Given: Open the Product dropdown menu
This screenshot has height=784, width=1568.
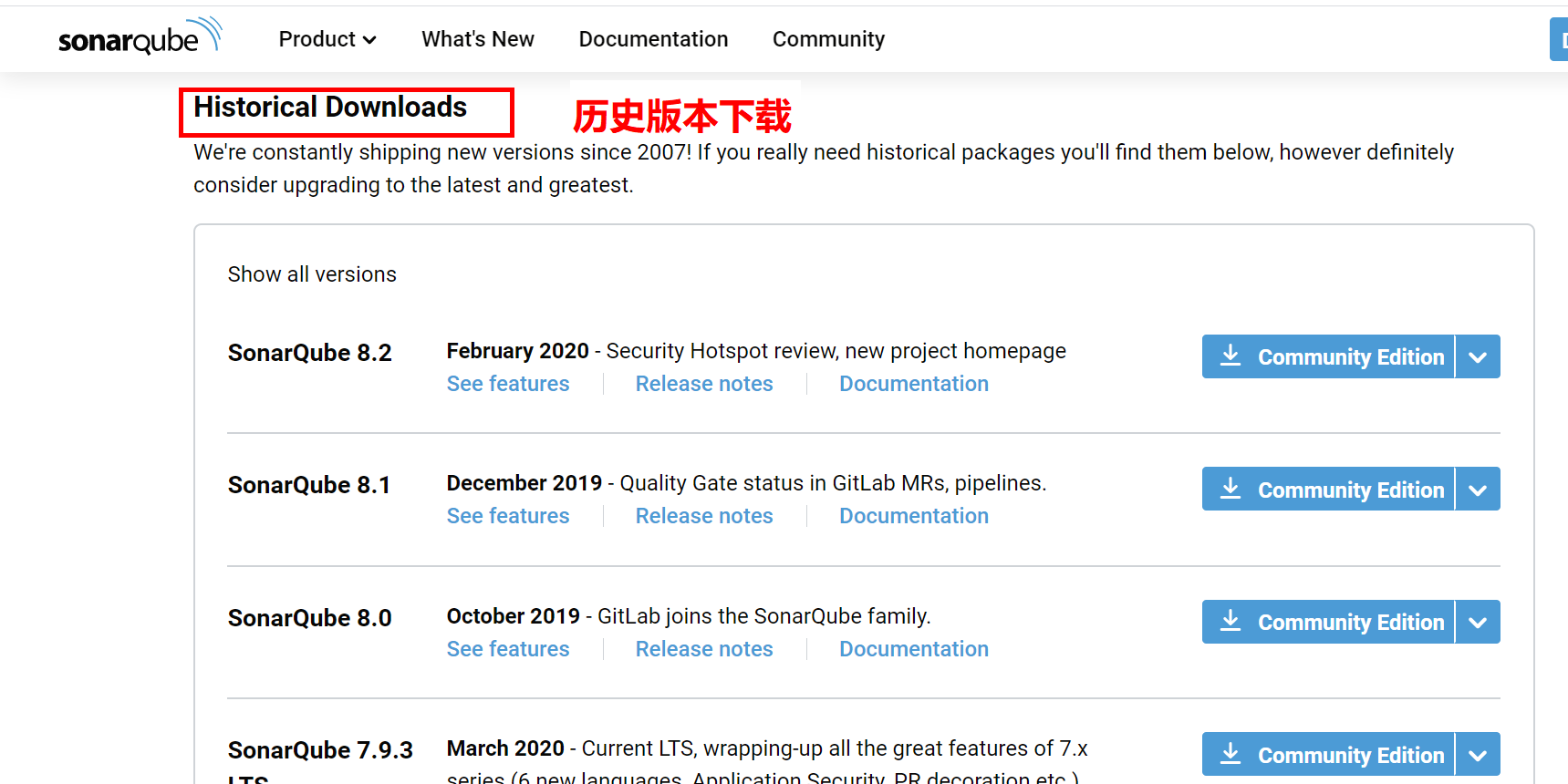Looking at the screenshot, I should [x=327, y=39].
